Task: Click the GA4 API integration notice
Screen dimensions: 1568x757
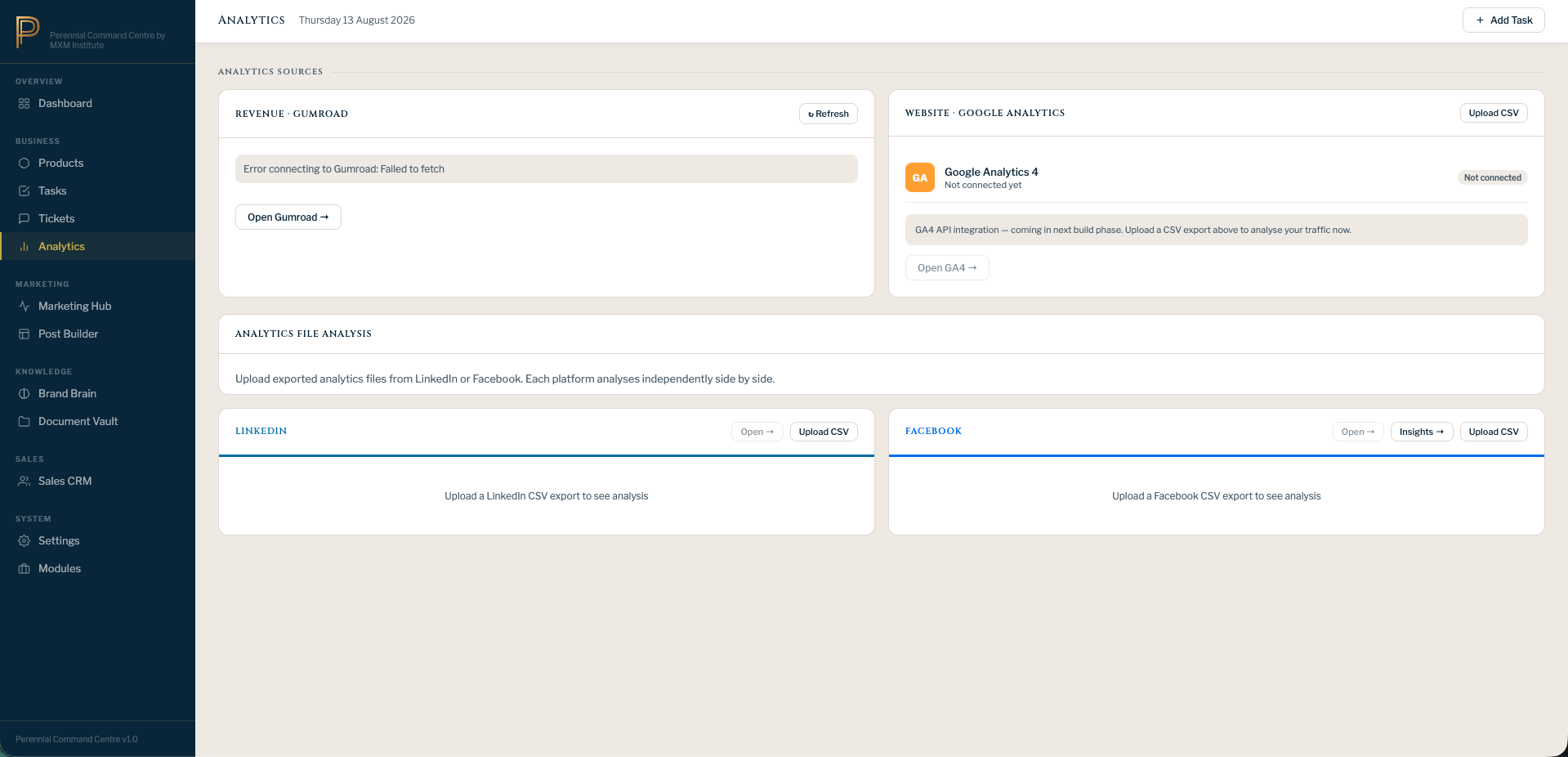Action: [x=1217, y=230]
